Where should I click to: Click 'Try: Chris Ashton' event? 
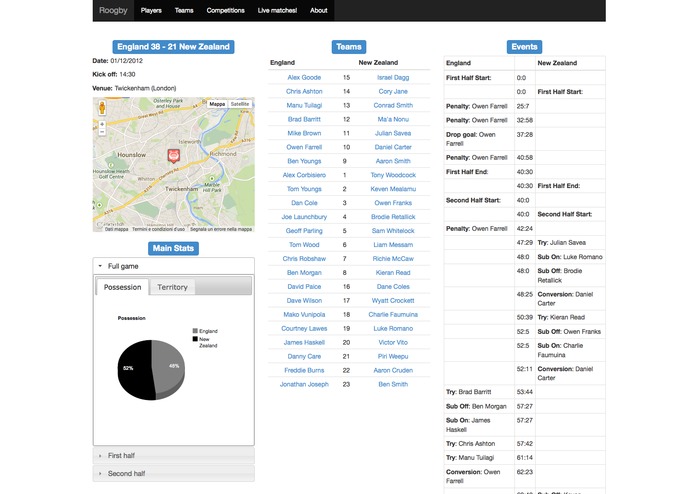tap(470, 443)
